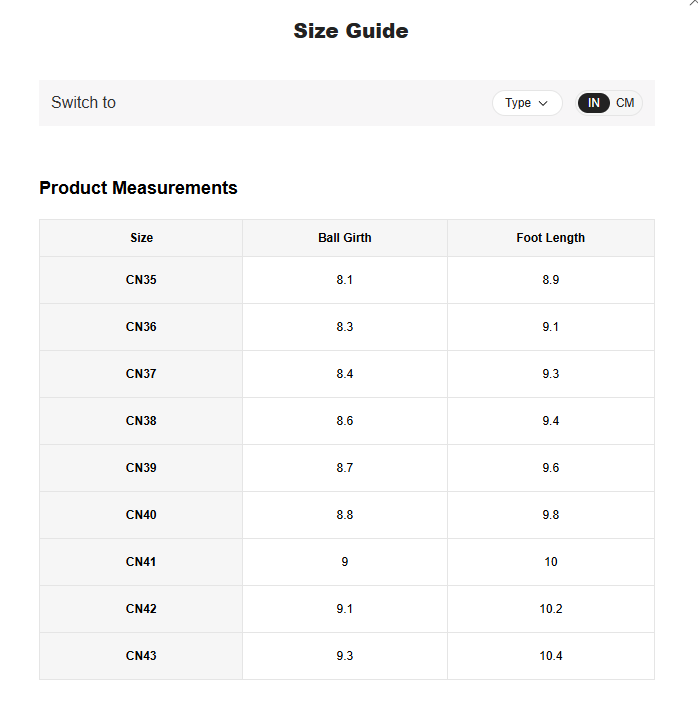Click the Foot Length column header

pos(551,238)
